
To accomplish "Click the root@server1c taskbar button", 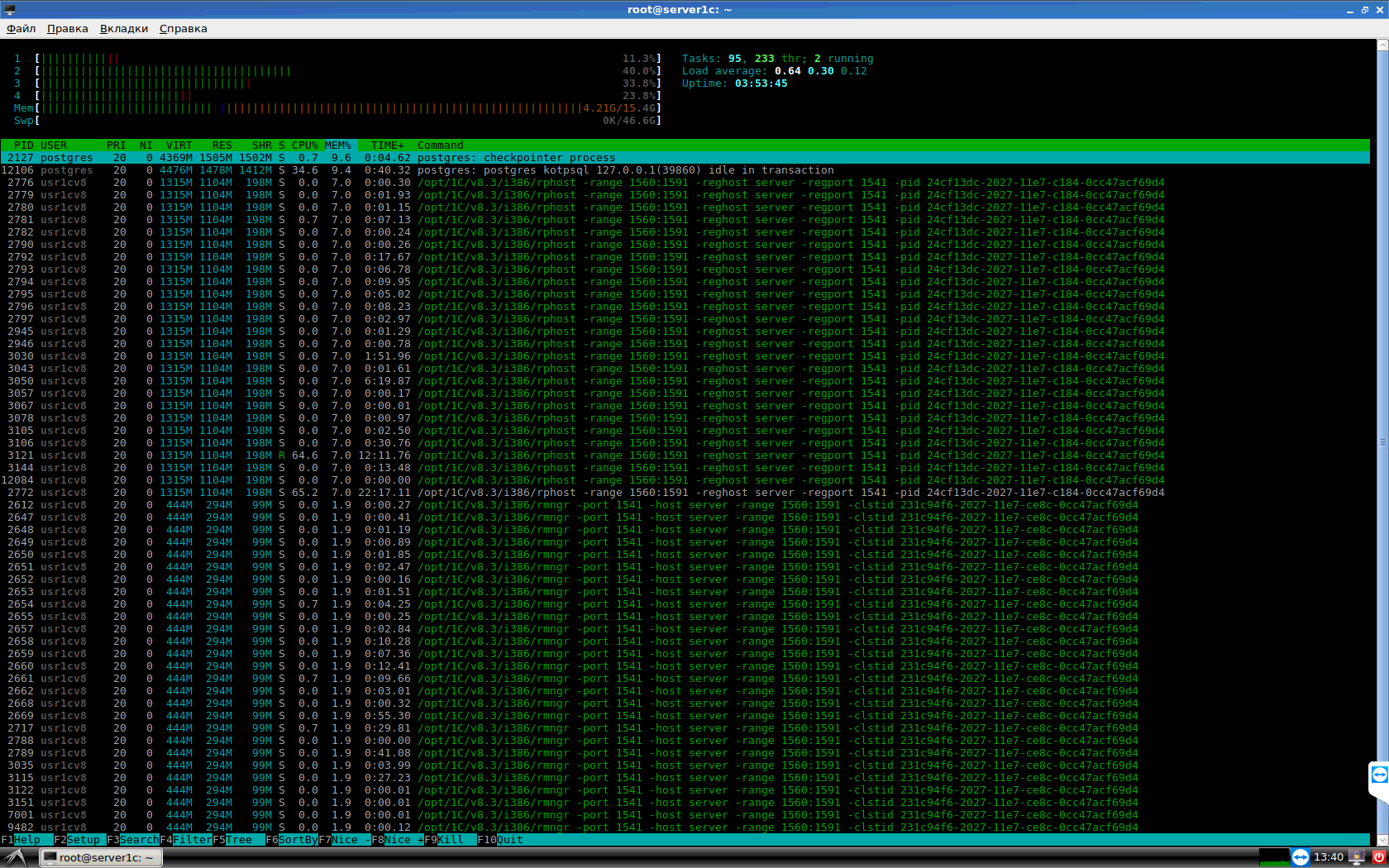I will 101,857.
